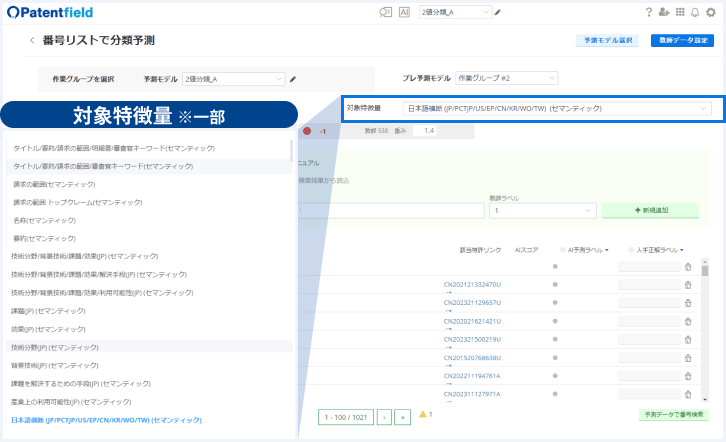Image resolution: width=726 pixels, height=442 pixels.
Task: Select 技術分野(JP) (セマンティック) option
Action: click(x=55, y=347)
